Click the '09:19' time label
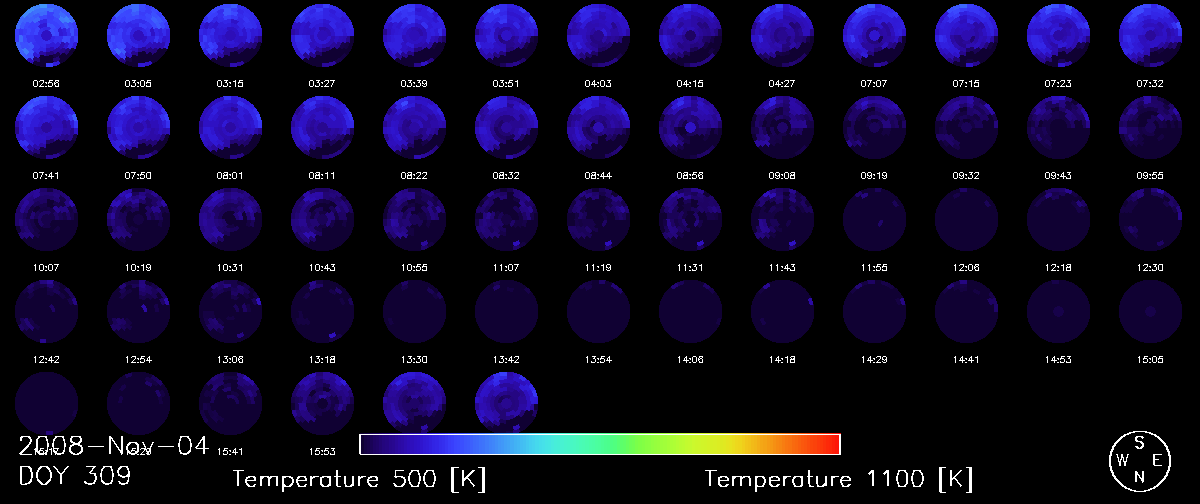 (874, 176)
